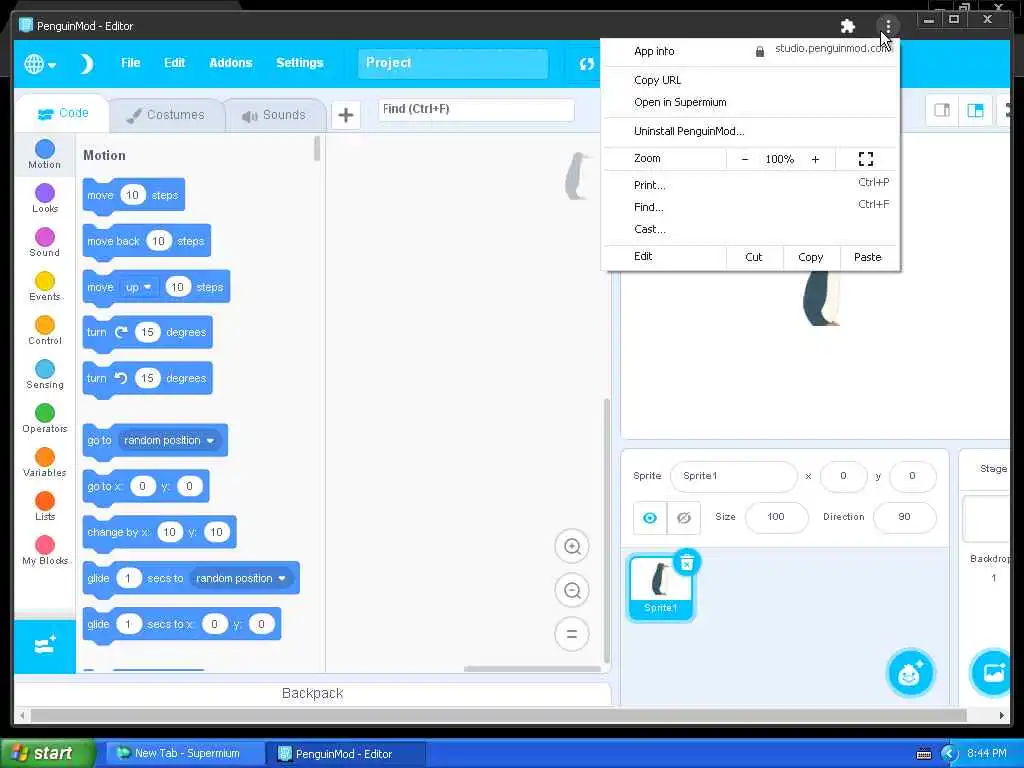Click the fullscreen icon in Zoom row
The height and width of the screenshot is (768, 1024).
point(866,159)
